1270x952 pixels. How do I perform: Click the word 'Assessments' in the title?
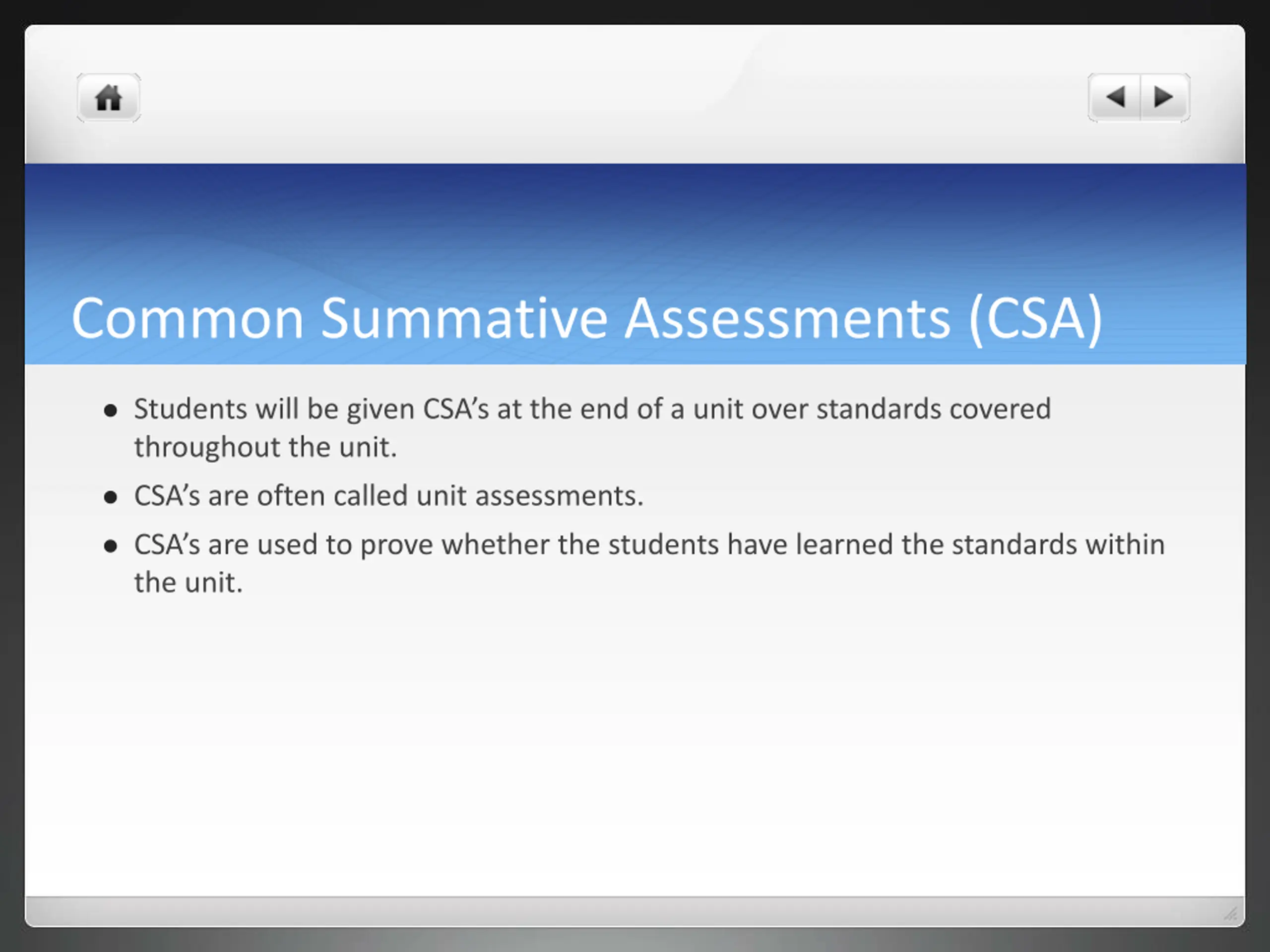coord(787,319)
